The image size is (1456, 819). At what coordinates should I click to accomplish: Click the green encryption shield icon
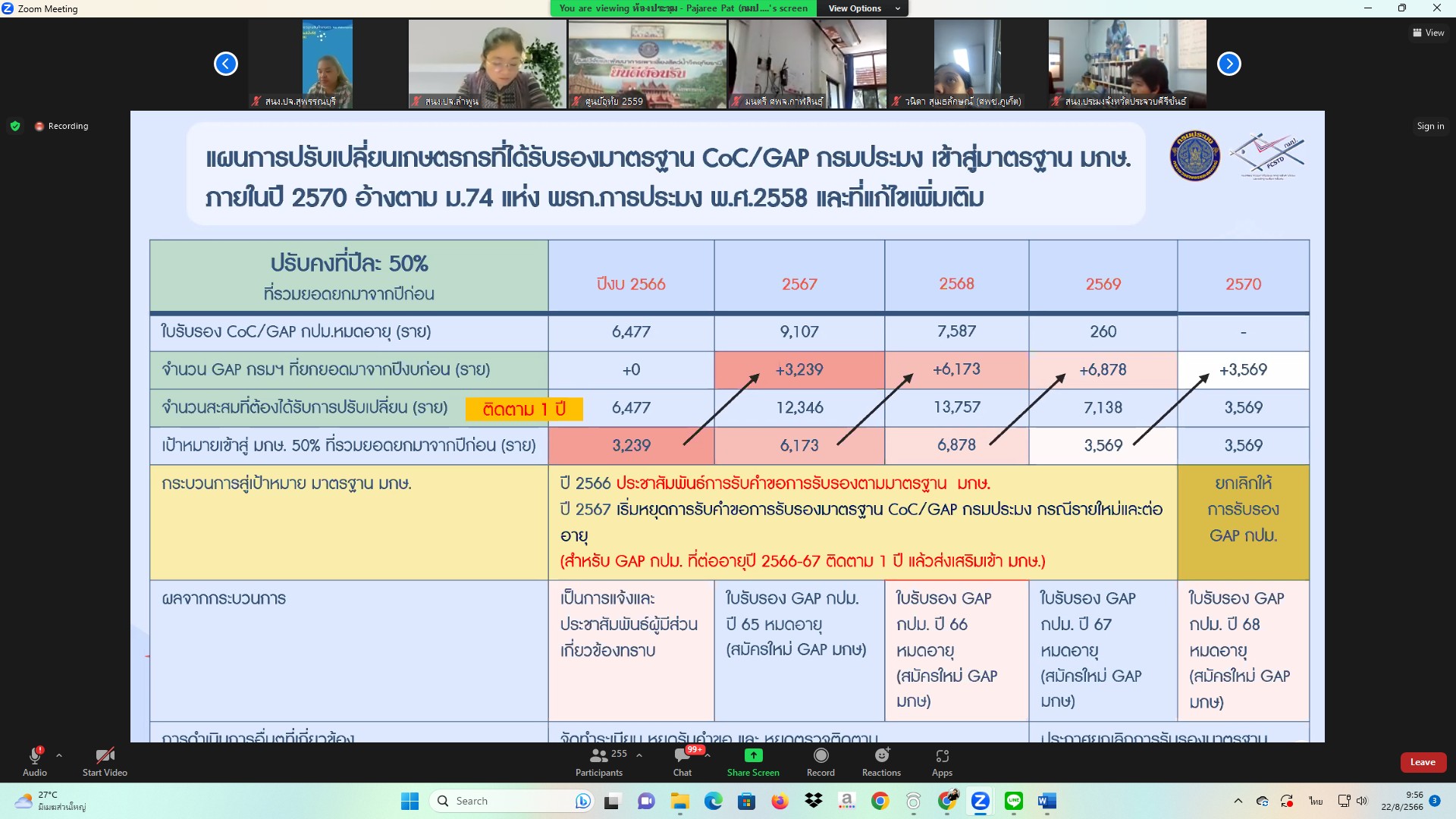coord(15,126)
